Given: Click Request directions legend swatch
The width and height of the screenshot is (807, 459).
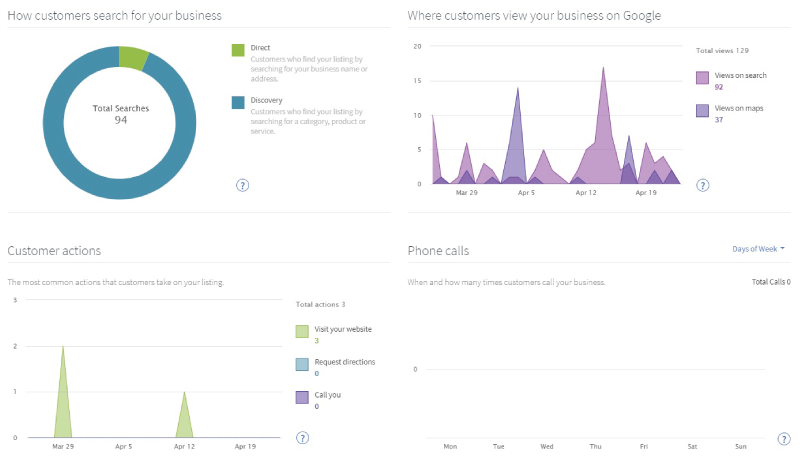Looking at the screenshot, I should (302, 364).
